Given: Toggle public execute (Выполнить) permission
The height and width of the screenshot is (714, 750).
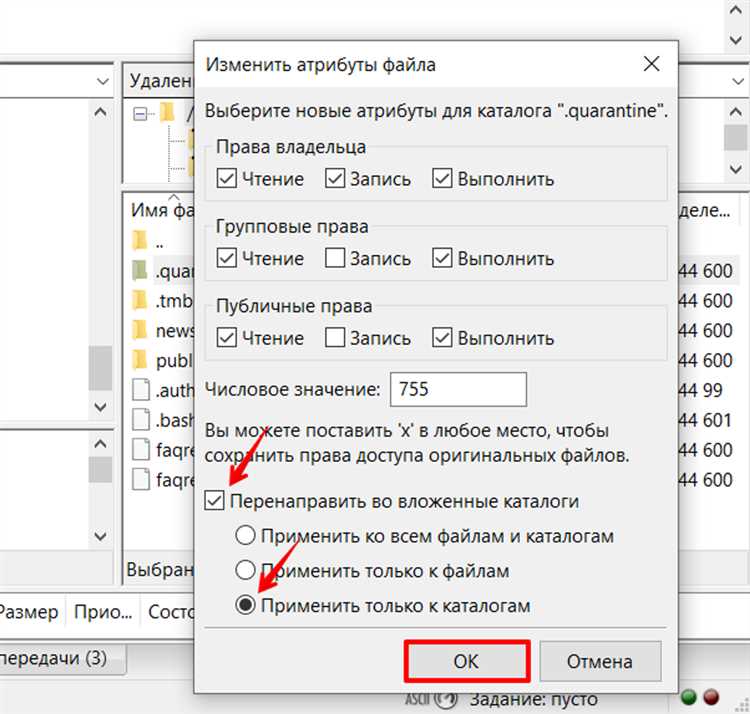Looking at the screenshot, I should point(442,338).
